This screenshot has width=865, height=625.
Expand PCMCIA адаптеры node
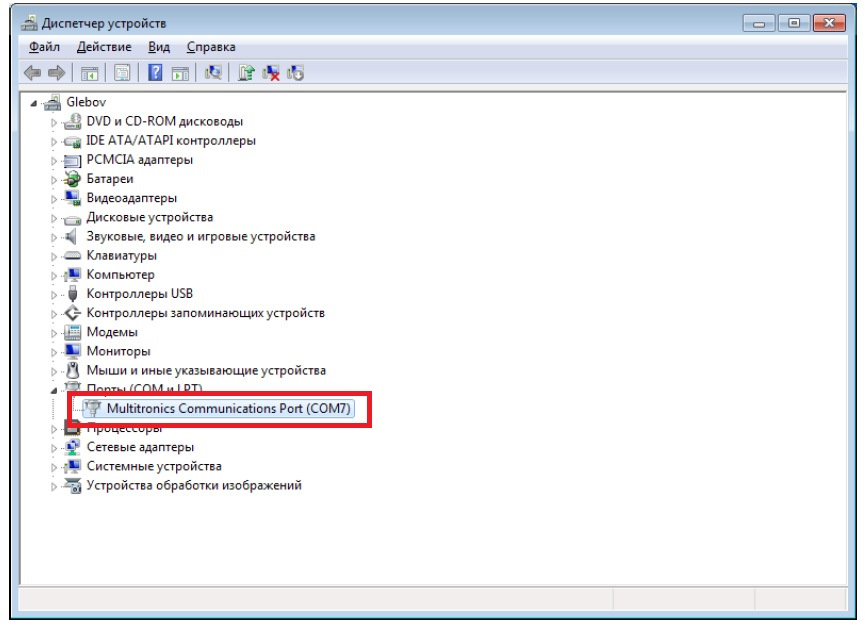point(54,161)
